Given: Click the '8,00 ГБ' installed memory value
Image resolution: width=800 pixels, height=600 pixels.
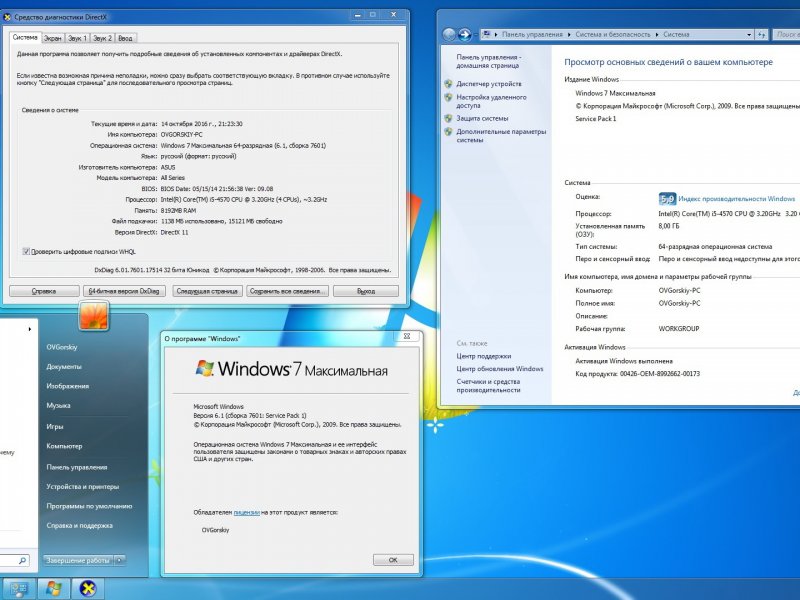Looking at the screenshot, I should 669,226.
